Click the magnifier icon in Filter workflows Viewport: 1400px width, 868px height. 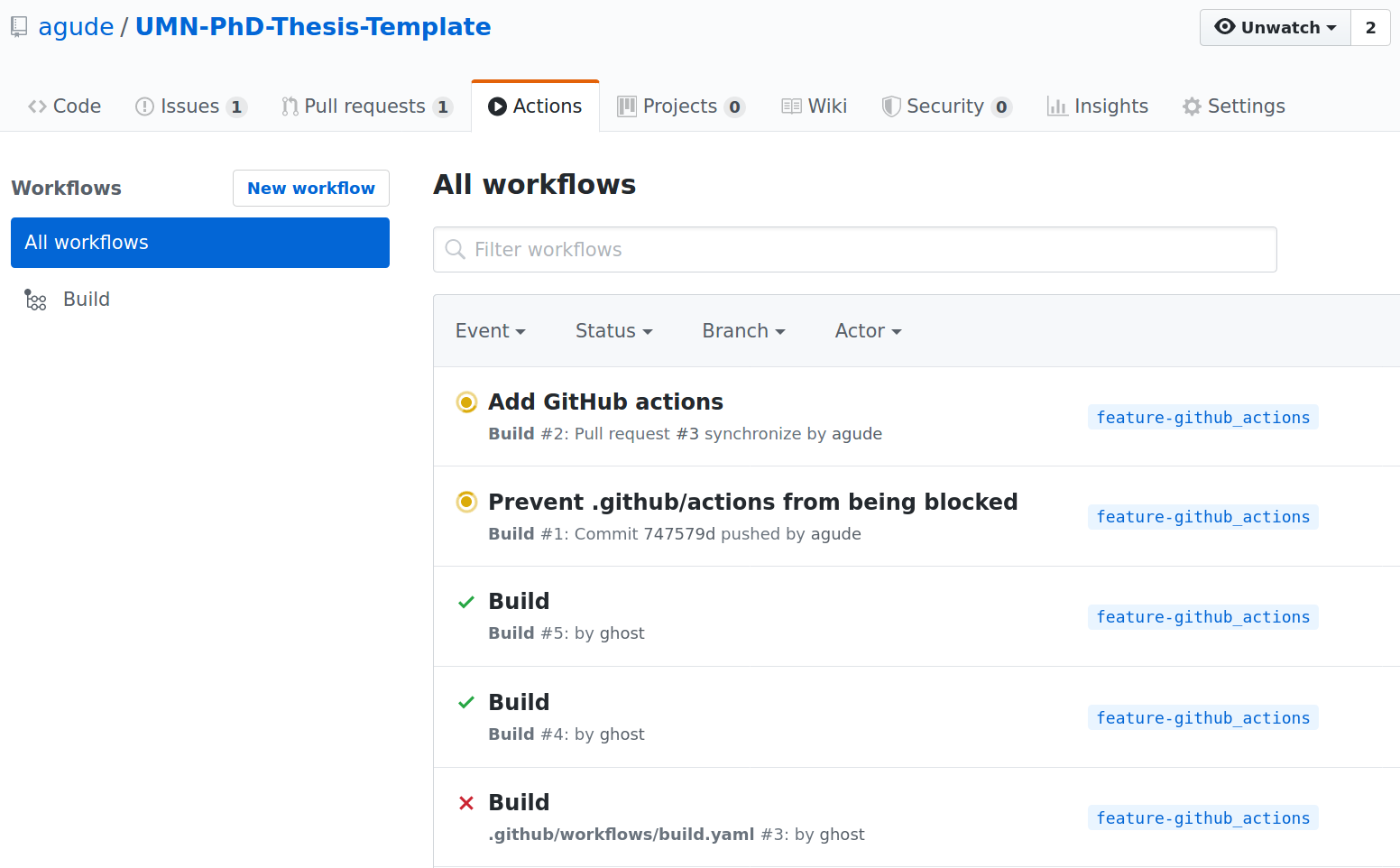[456, 249]
